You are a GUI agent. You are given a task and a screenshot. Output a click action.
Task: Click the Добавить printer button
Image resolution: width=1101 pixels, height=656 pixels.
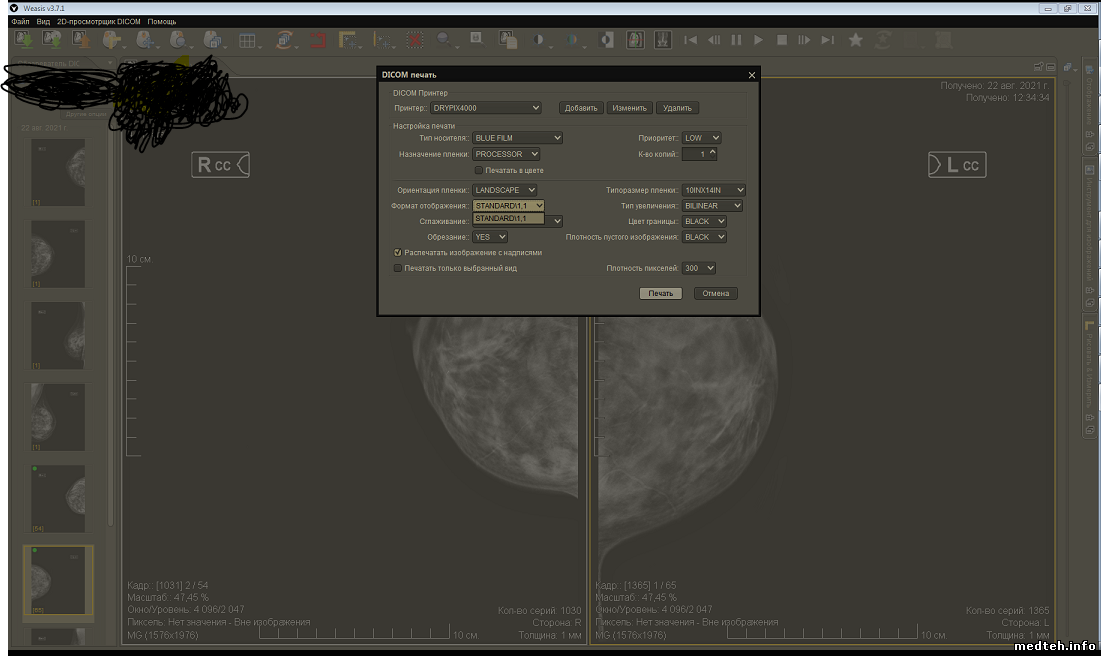click(x=580, y=108)
